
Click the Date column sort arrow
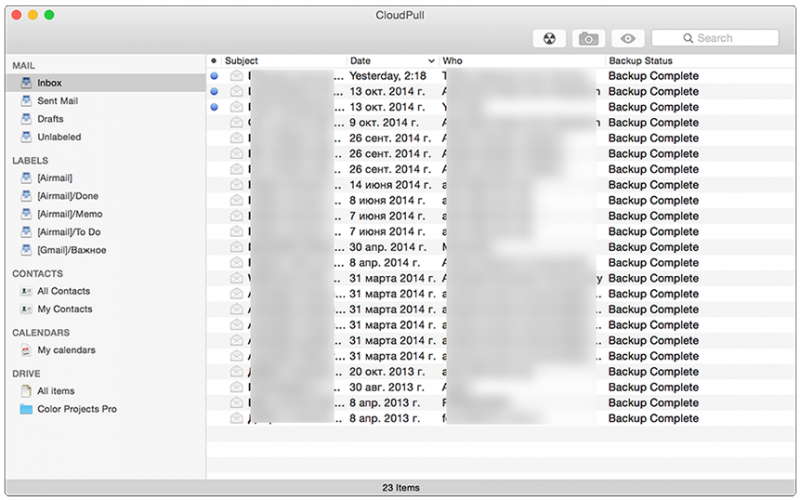tap(431, 61)
